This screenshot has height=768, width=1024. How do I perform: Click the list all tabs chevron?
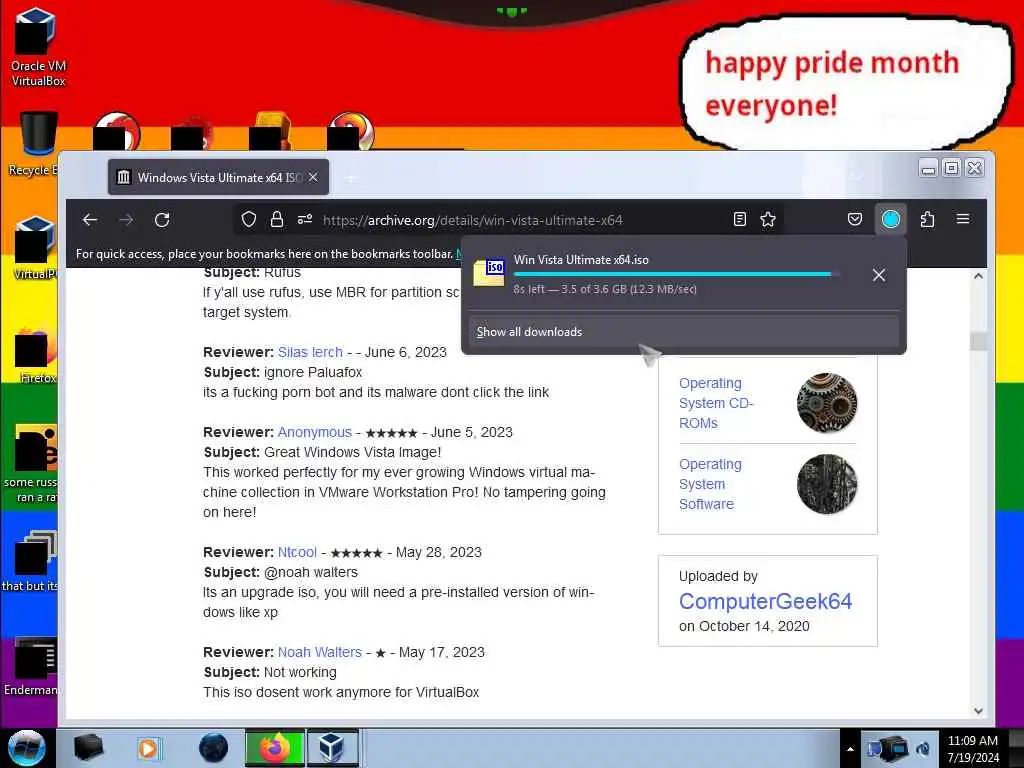point(857,177)
